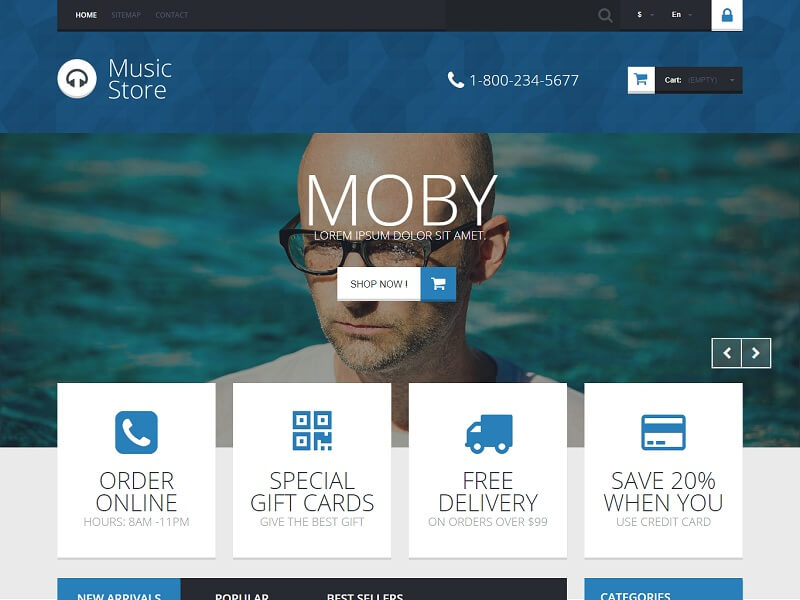Click the blue cart icon beside Shop Now
This screenshot has width=800, height=600.
438,284
